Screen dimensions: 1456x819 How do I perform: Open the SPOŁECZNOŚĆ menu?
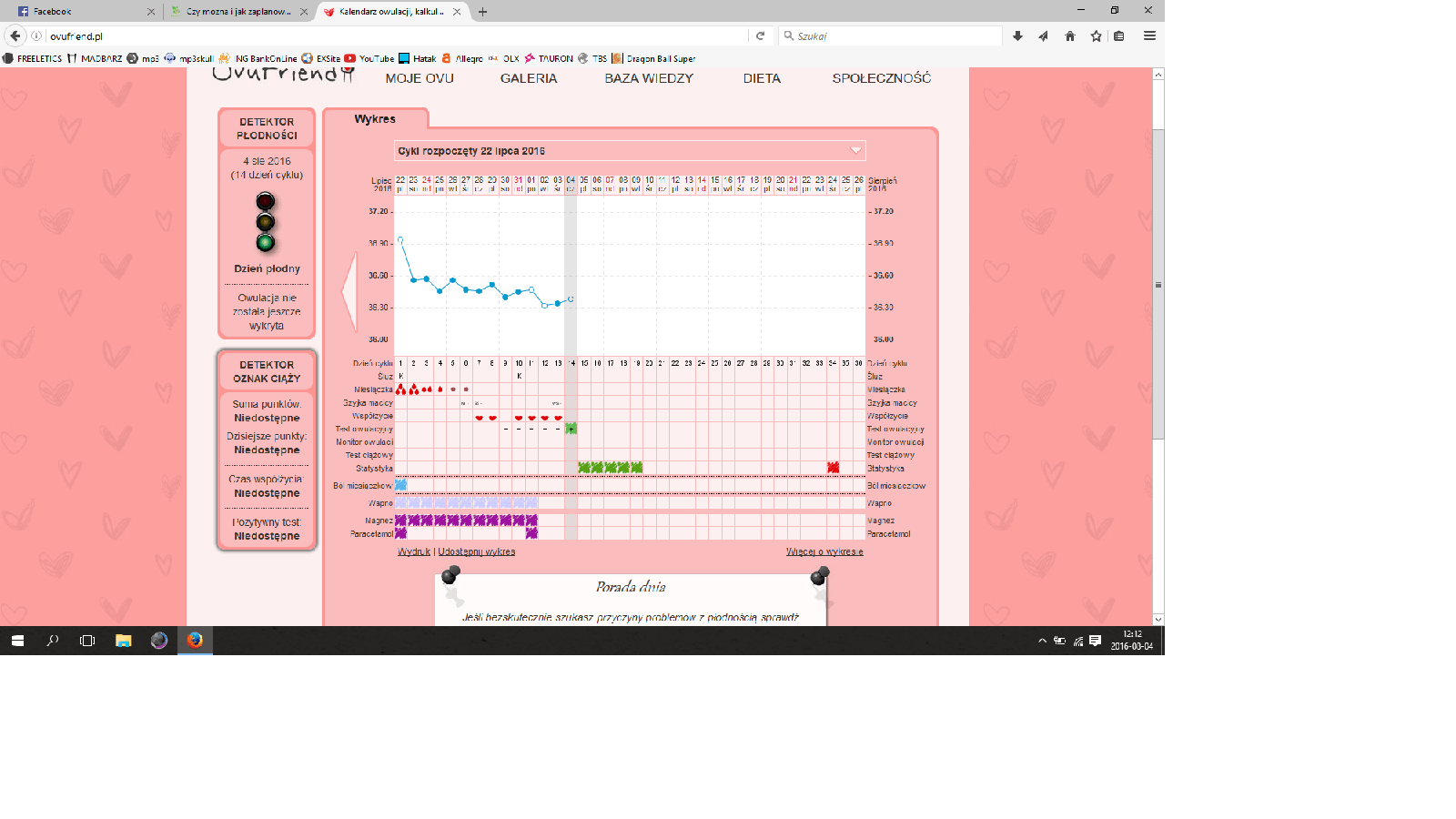882,78
